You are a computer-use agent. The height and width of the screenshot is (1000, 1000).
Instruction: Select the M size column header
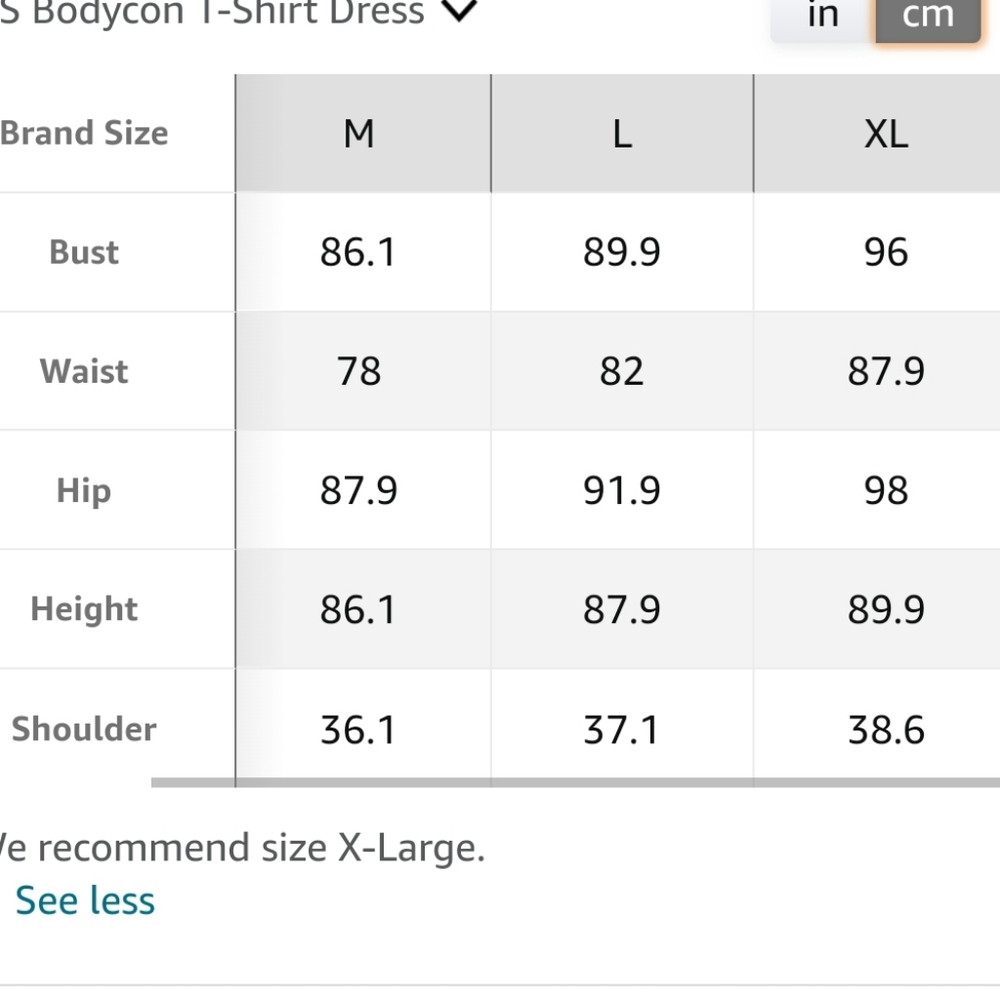[x=359, y=133]
